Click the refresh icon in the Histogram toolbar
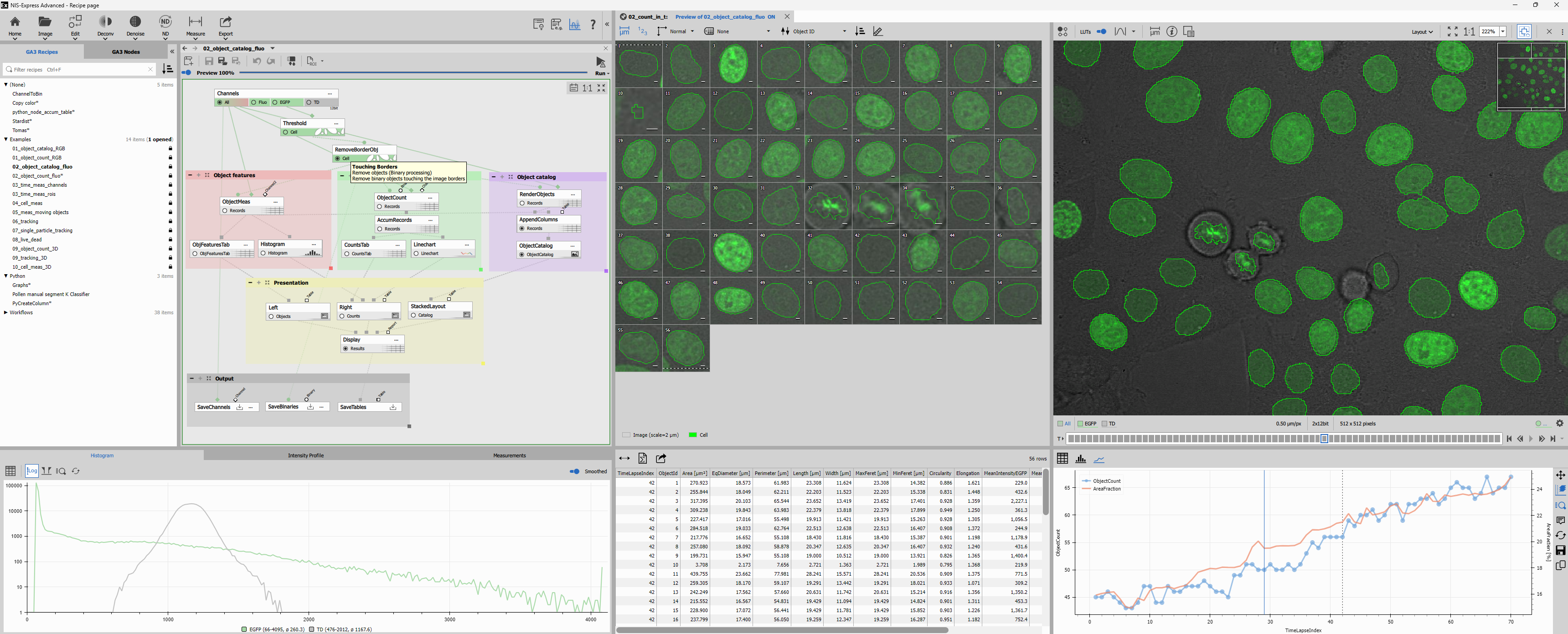This screenshot has height=634, width=1568. pyautogui.click(x=76, y=470)
